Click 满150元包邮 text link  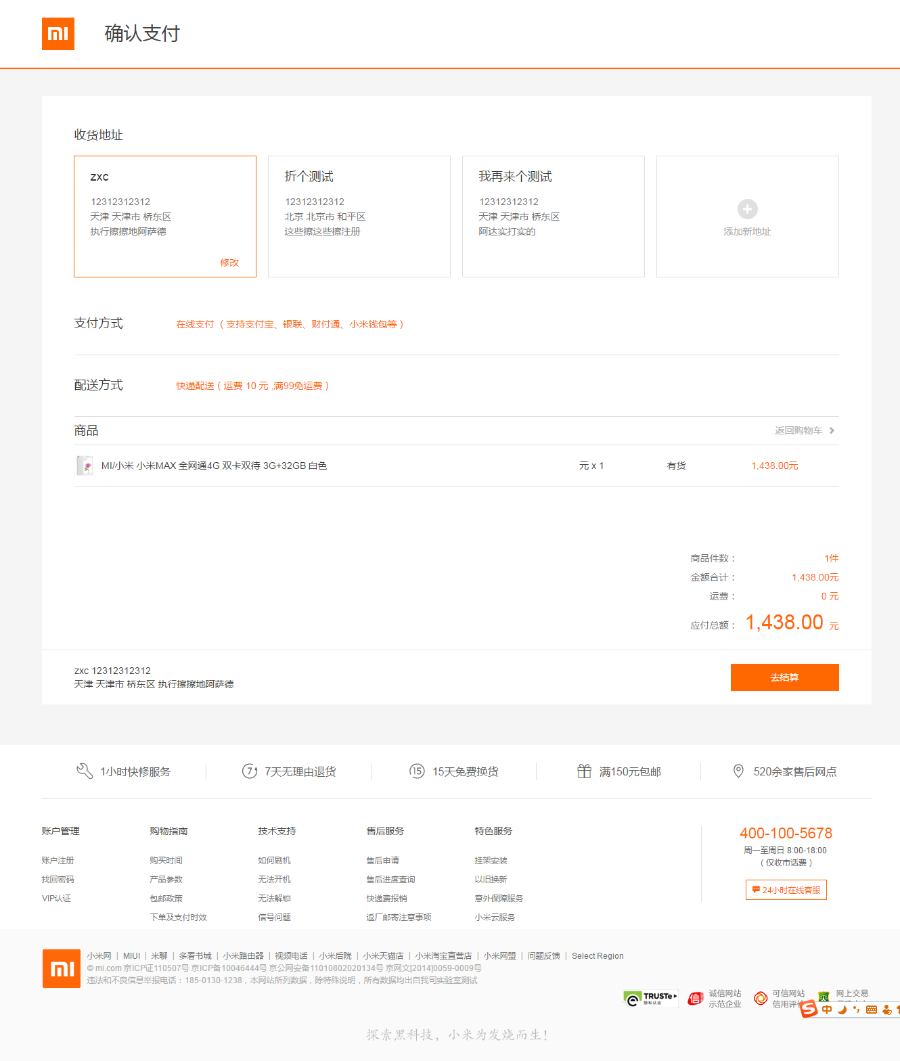630,771
